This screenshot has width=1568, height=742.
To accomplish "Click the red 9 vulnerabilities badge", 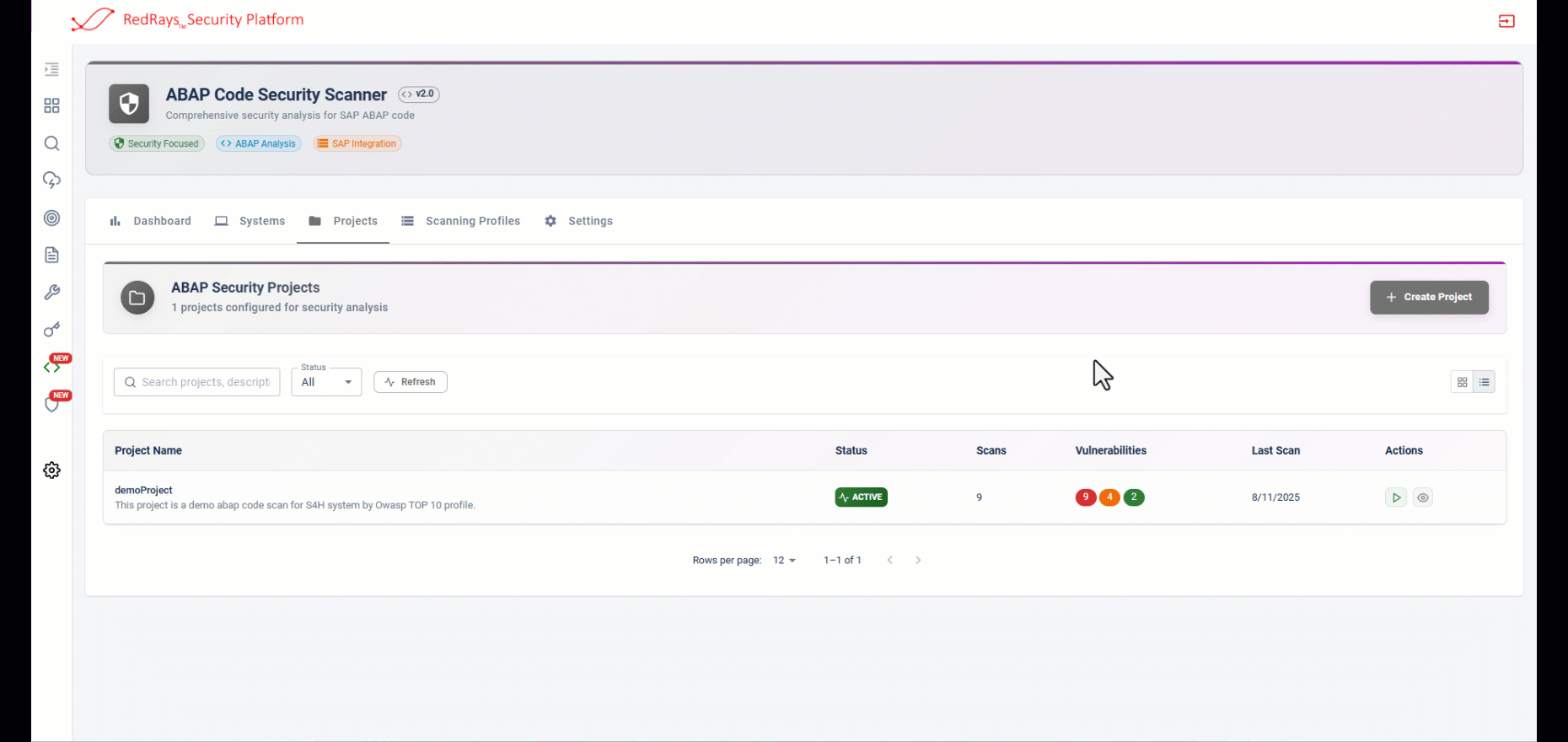I will point(1086,497).
